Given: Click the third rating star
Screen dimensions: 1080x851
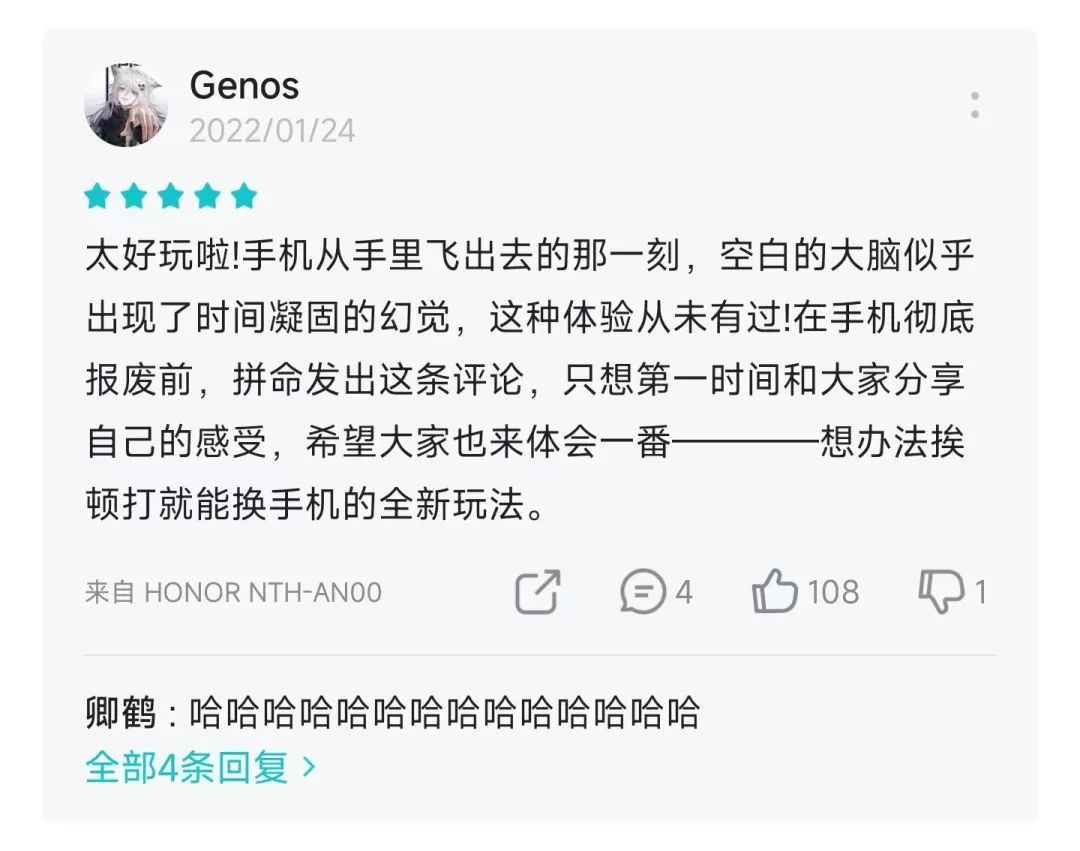Looking at the screenshot, I should (x=171, y=196).
